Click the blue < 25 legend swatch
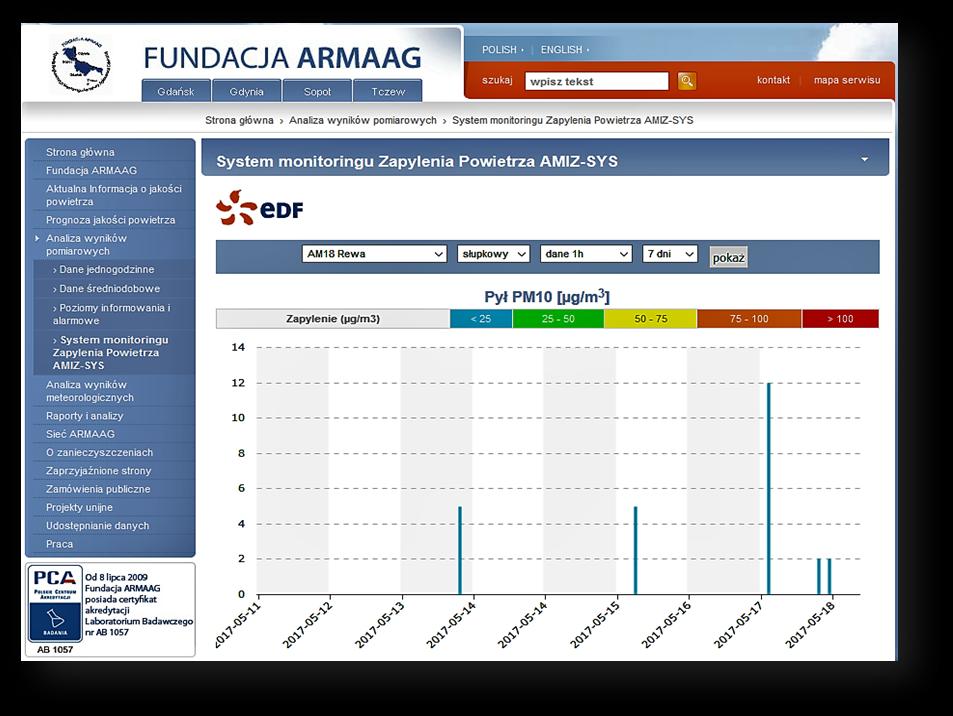 [481, 318]
